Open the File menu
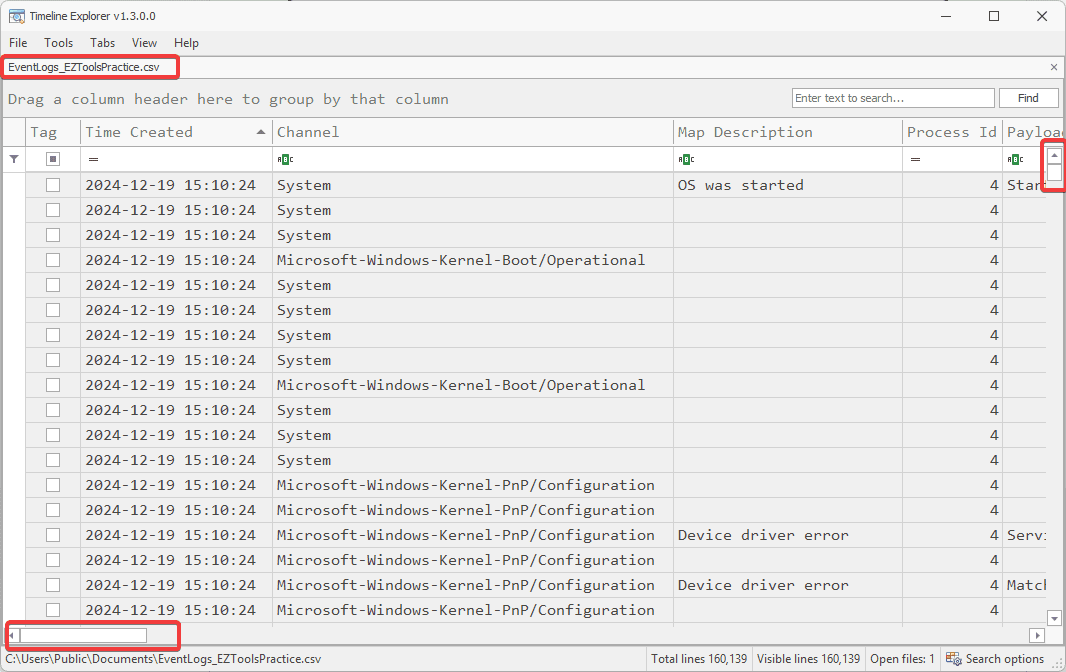Viewport: 1066px width, 672px height. 18,43
